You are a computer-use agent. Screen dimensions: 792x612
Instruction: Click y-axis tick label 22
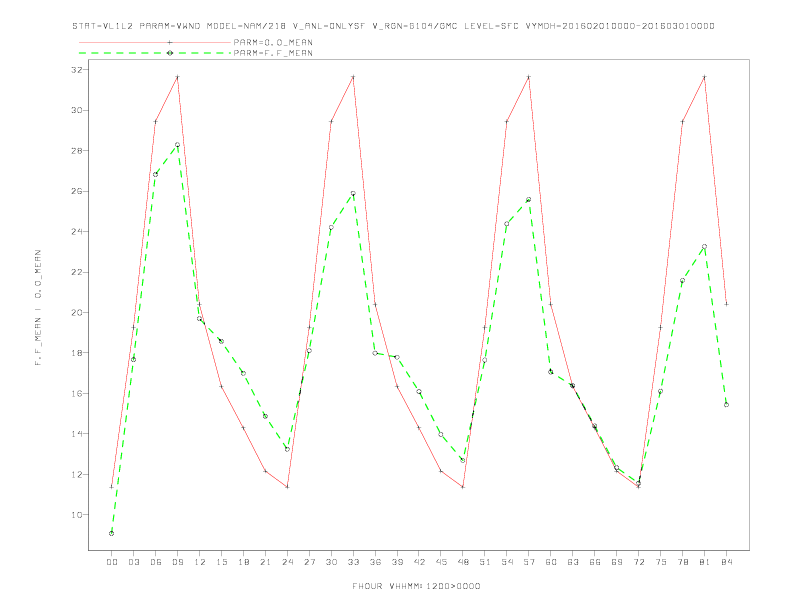point(77,272)
